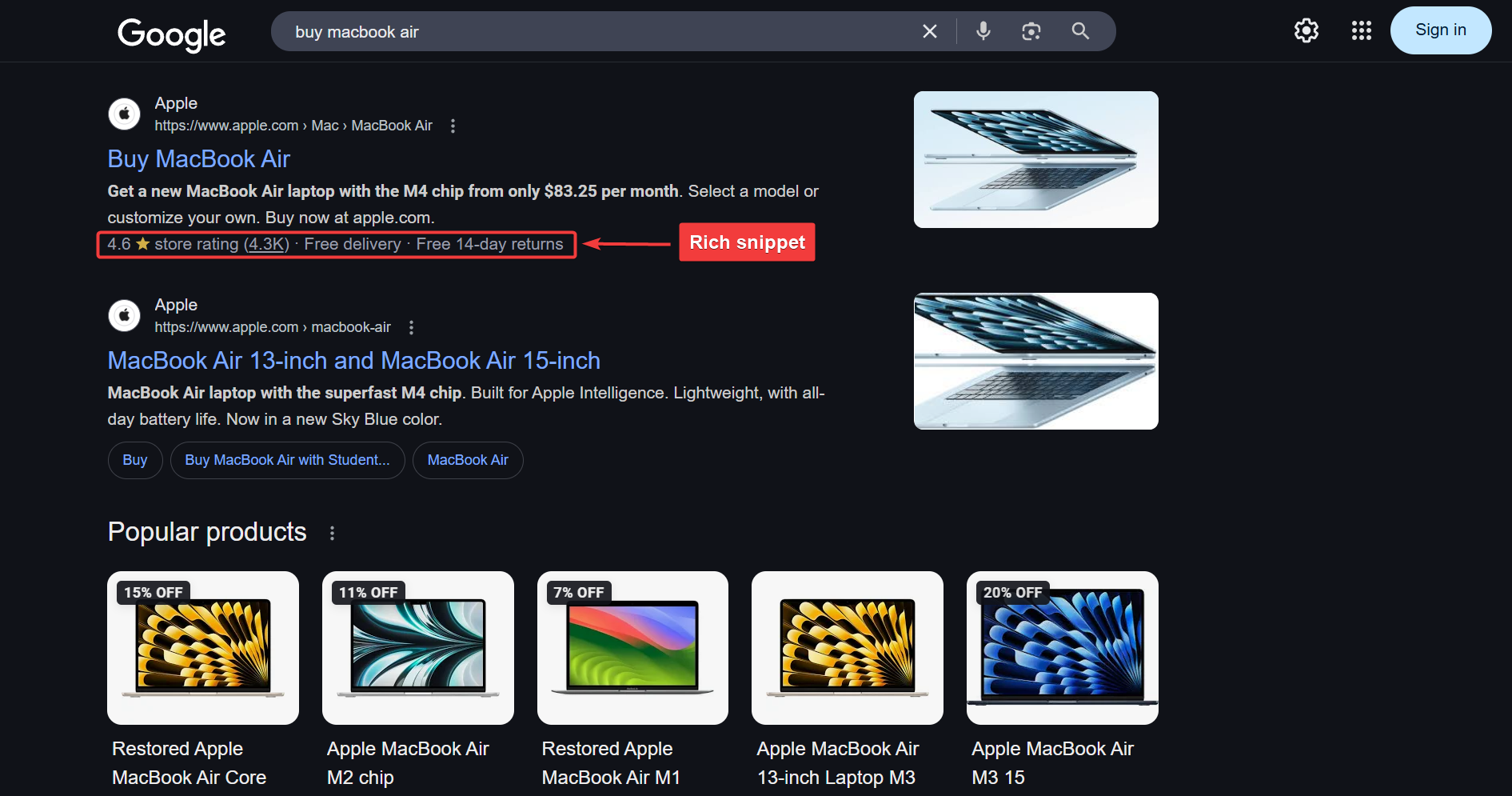Open the 7% OFF Restored MacBook Air M1 product
Screen dimensions: 1512x796
coord(633,648)
